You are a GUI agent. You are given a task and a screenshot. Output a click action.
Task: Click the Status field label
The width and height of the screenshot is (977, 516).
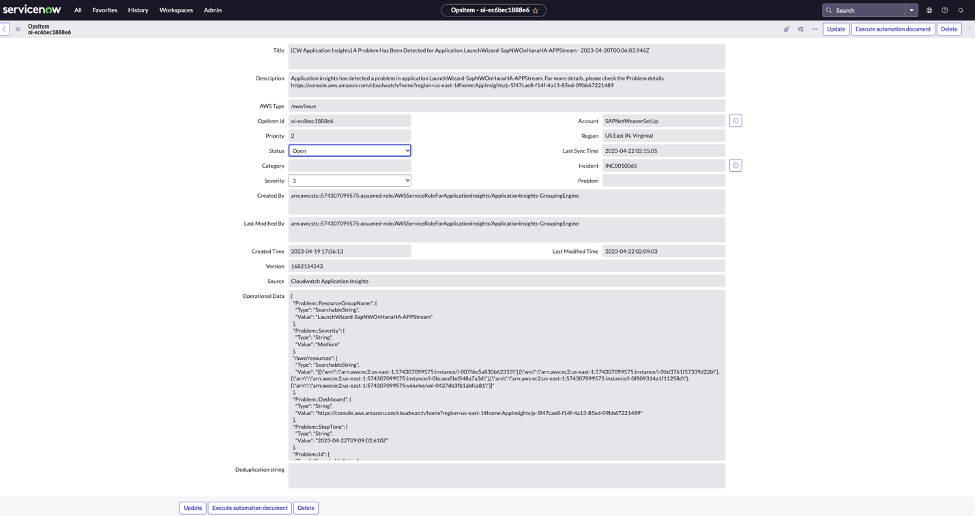pyautogui.click(x=276, y=151)
